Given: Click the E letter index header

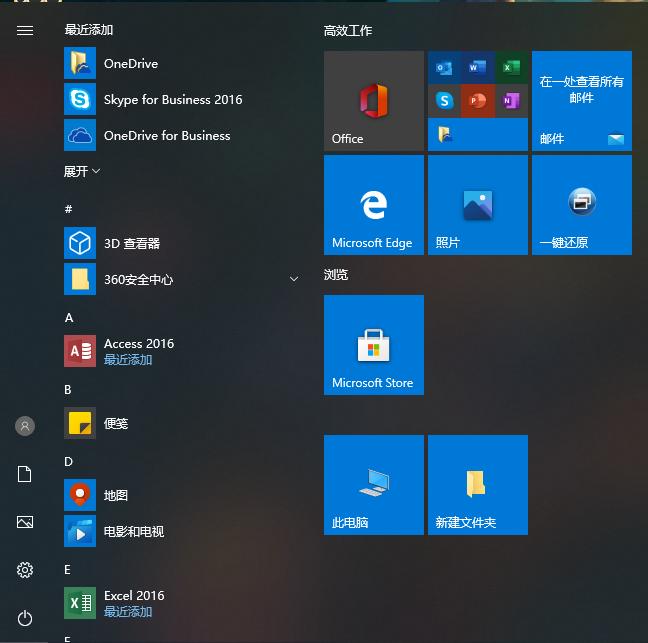Looking at the screenshot, I should point(68,569).
